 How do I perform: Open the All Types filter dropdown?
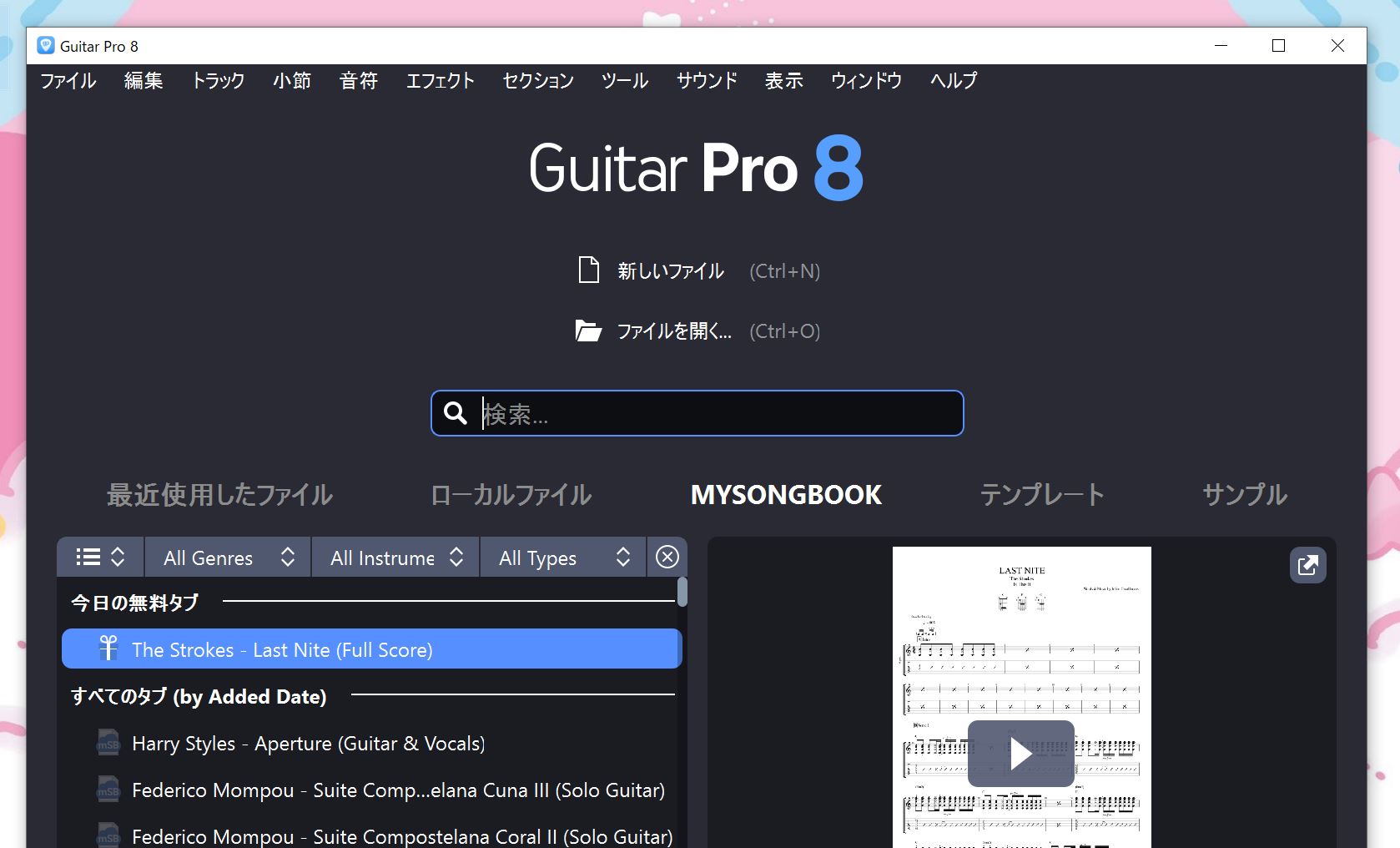tap(563, 557)
